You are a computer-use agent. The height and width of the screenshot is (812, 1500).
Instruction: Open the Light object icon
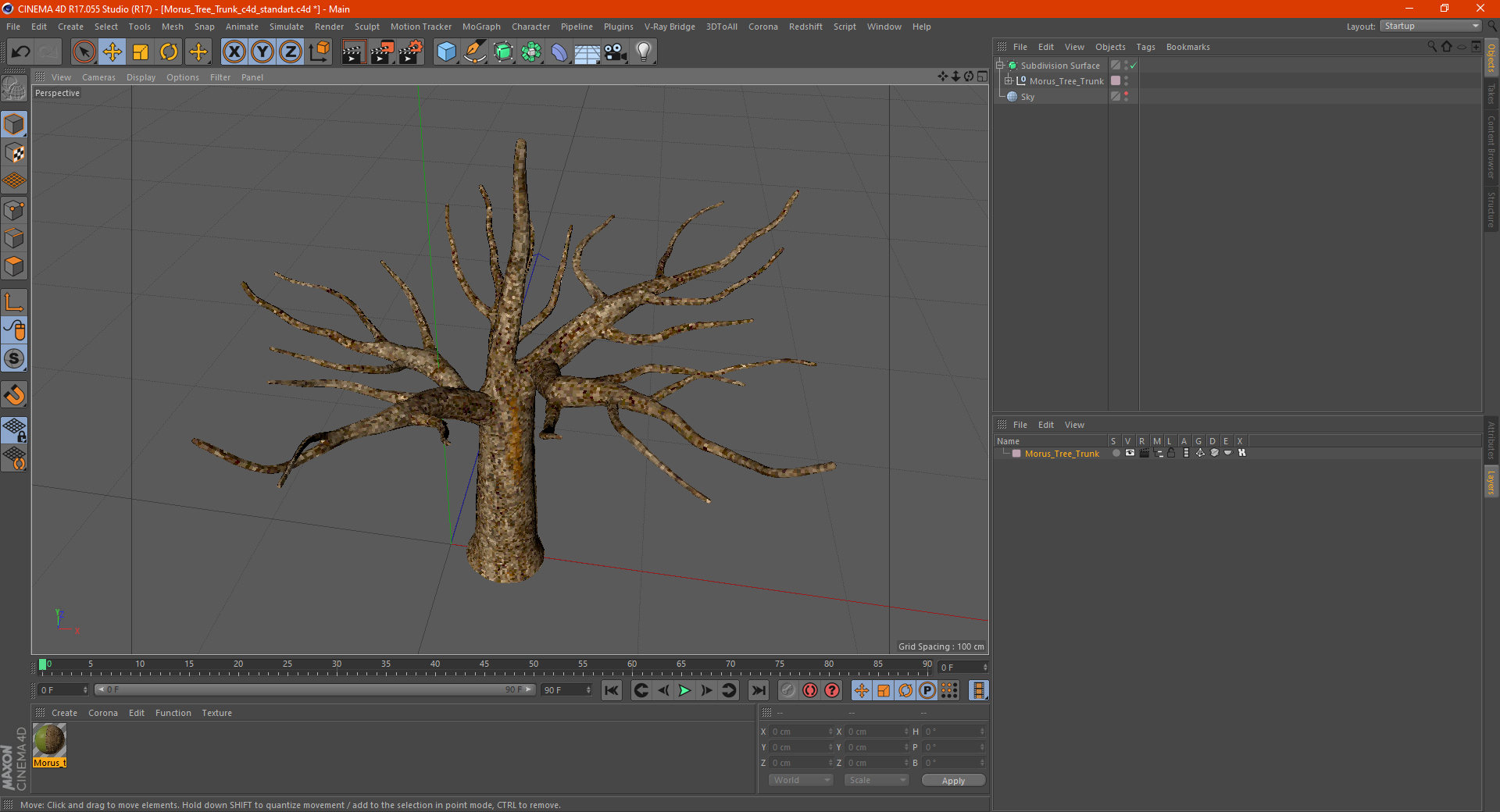643,52
